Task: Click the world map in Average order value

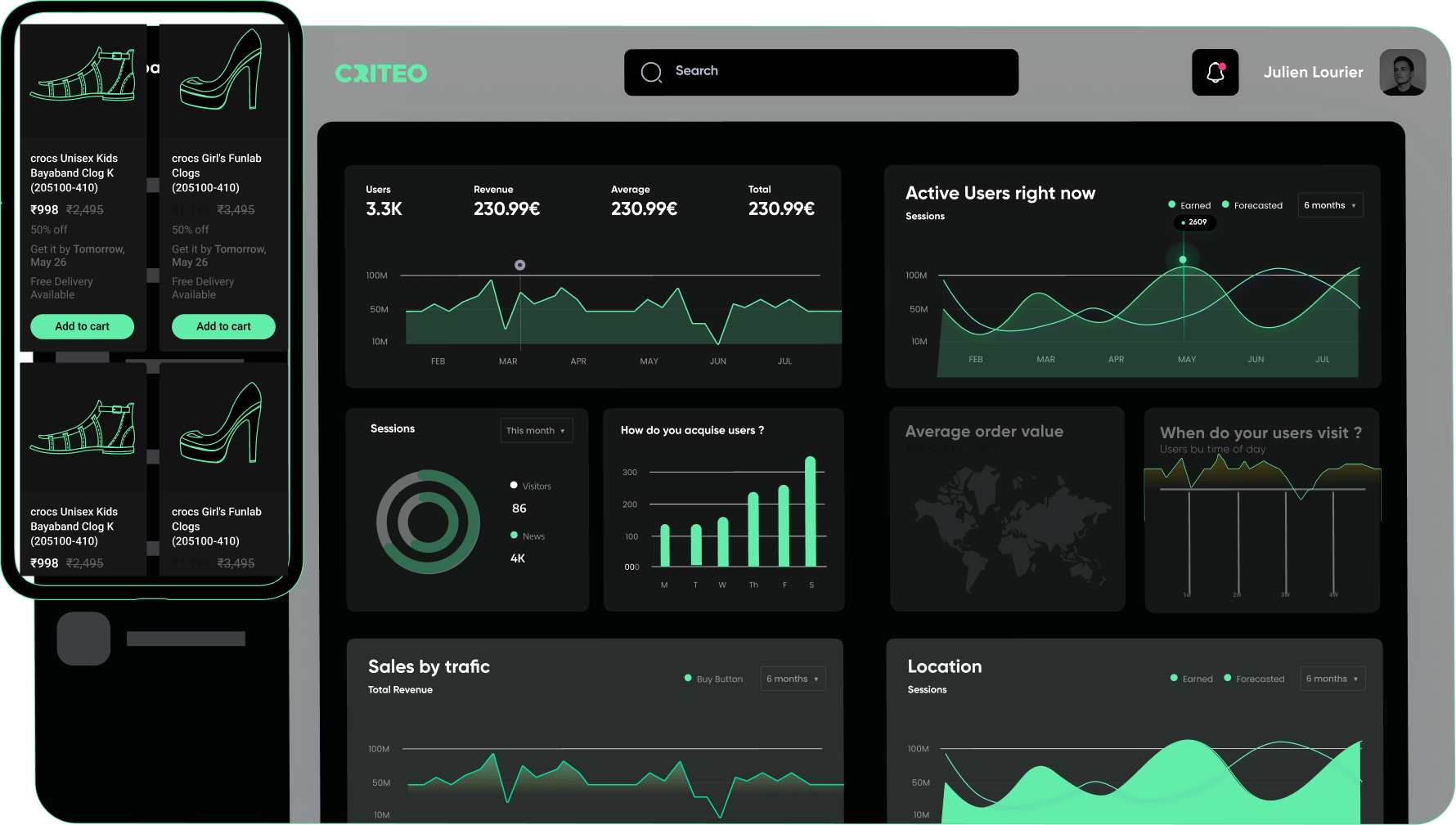Action: (x=1007, y=523)
